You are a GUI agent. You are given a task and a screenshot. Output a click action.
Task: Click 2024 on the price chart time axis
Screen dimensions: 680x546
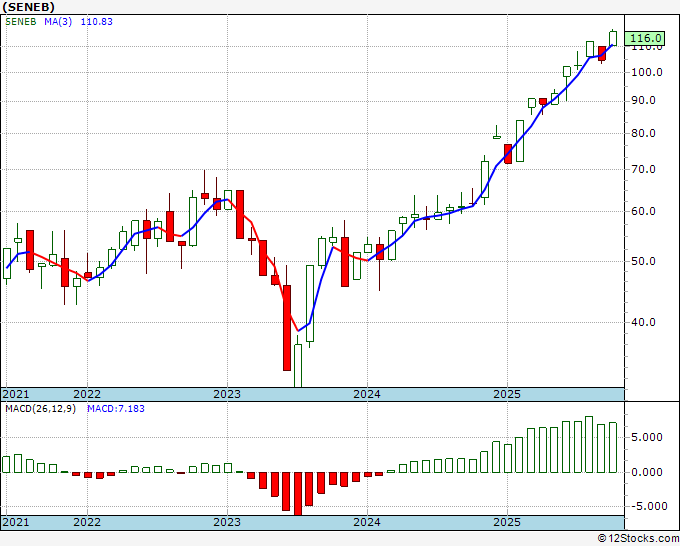367,394
